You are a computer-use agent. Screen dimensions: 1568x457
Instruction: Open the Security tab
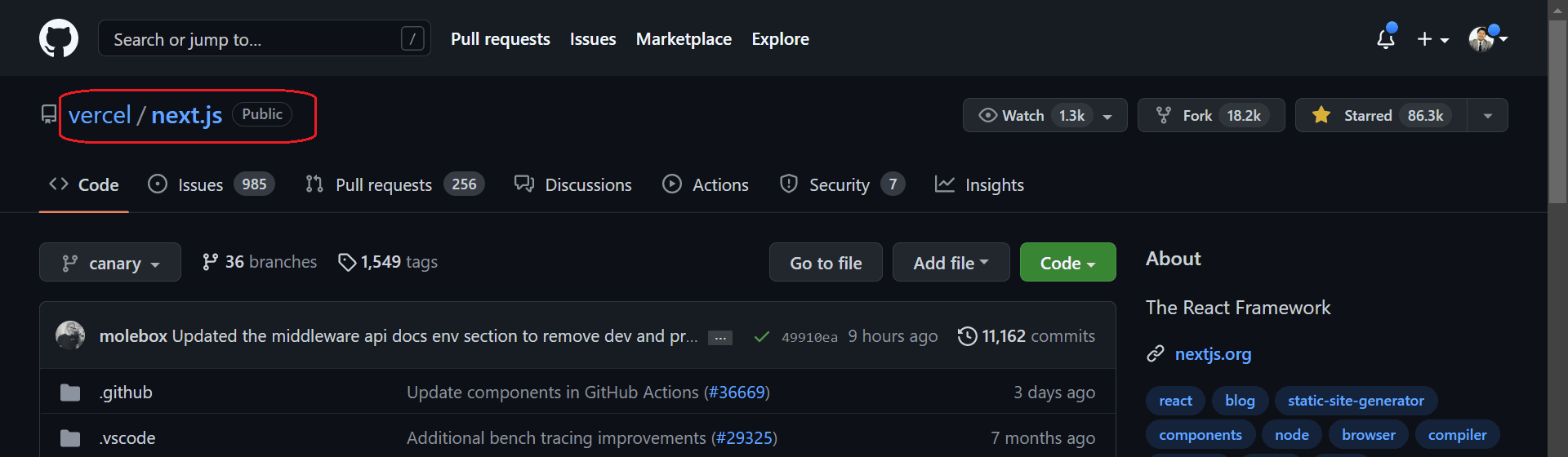pos(842,185)
